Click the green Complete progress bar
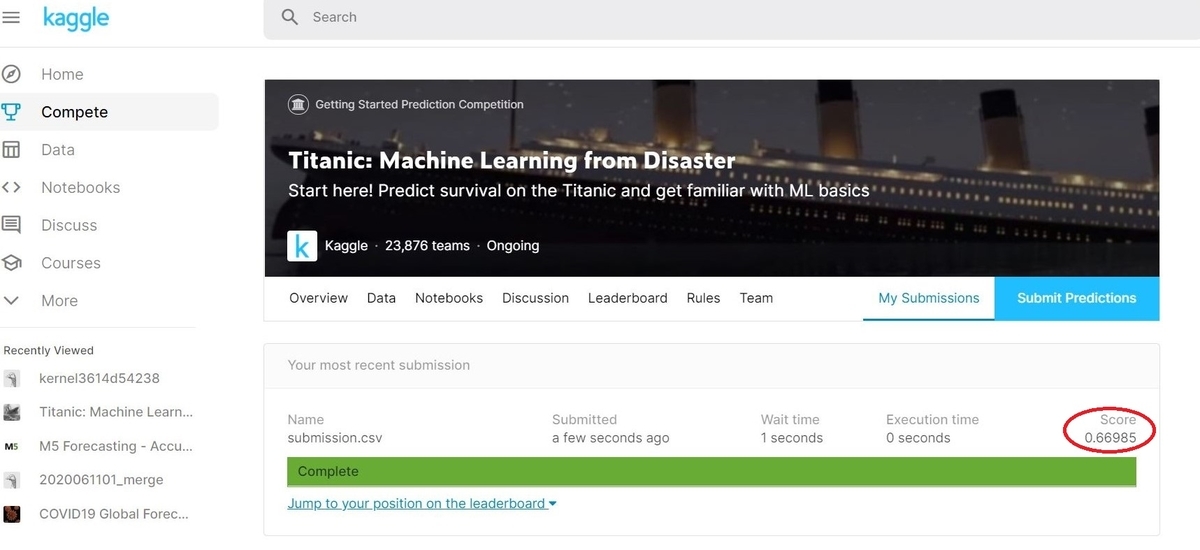The width and height of the screenshot is (1200, 550). tap(711, 471)
